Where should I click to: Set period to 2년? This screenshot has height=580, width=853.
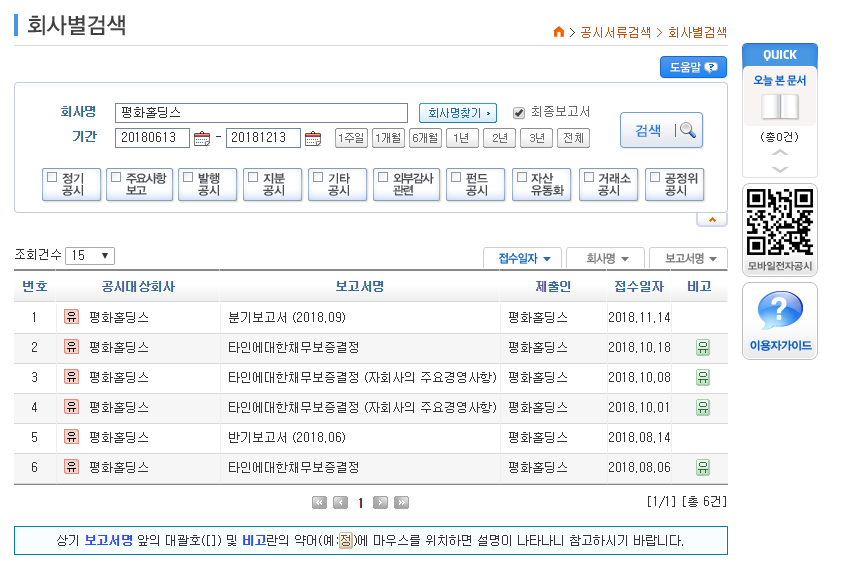click(499, 138)
